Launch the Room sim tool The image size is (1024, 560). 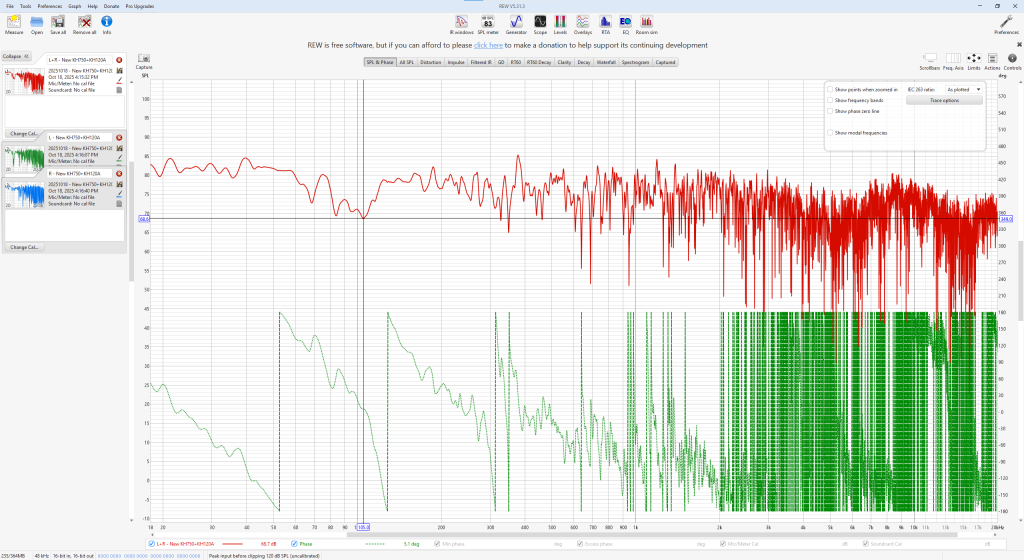[x=647, y=22]
